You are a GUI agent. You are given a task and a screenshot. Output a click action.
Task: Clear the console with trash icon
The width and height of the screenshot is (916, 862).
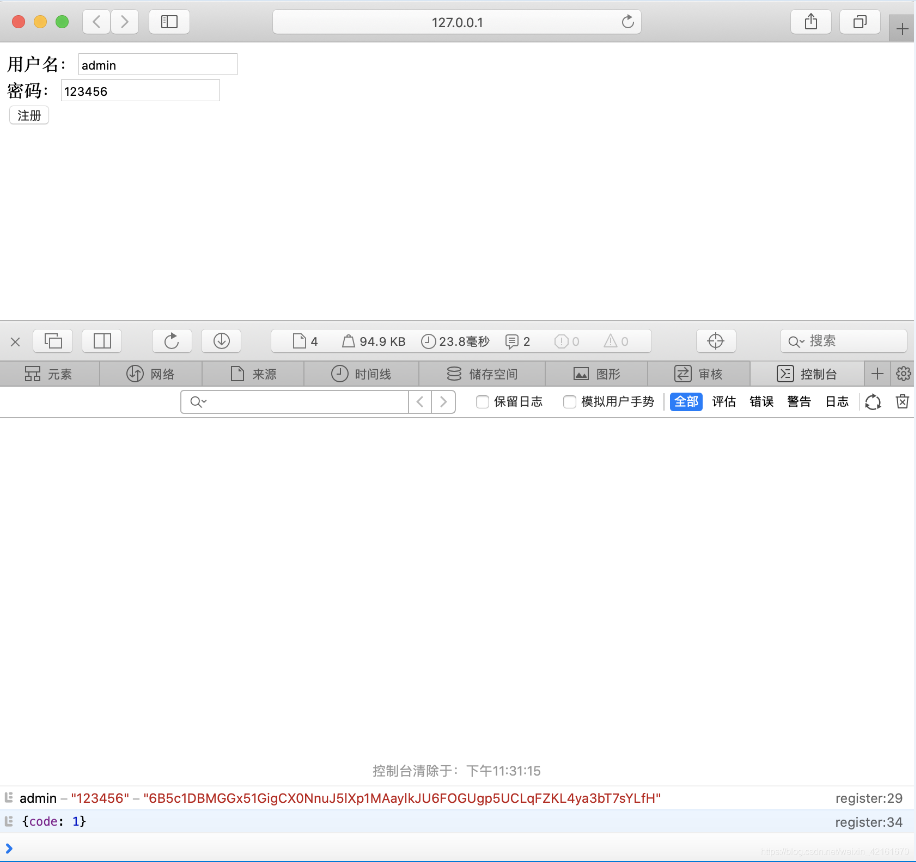(x=902, y=402)
